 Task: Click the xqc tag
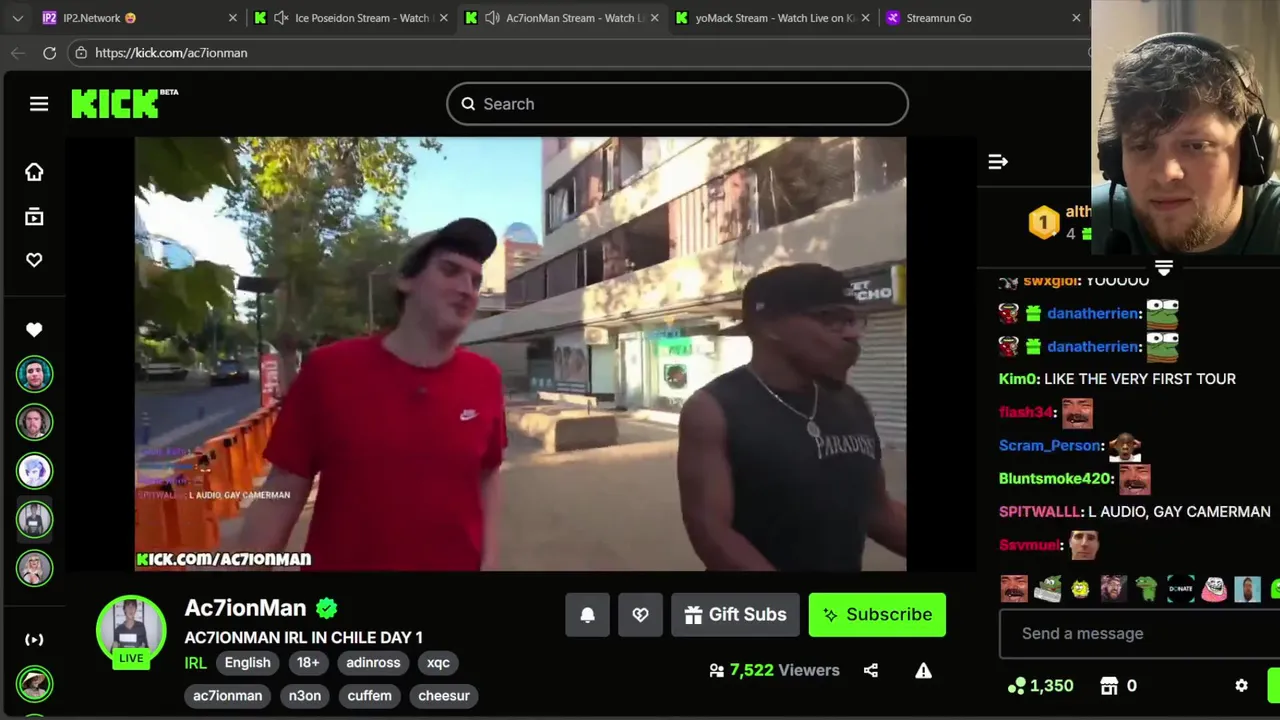(438, 663)
